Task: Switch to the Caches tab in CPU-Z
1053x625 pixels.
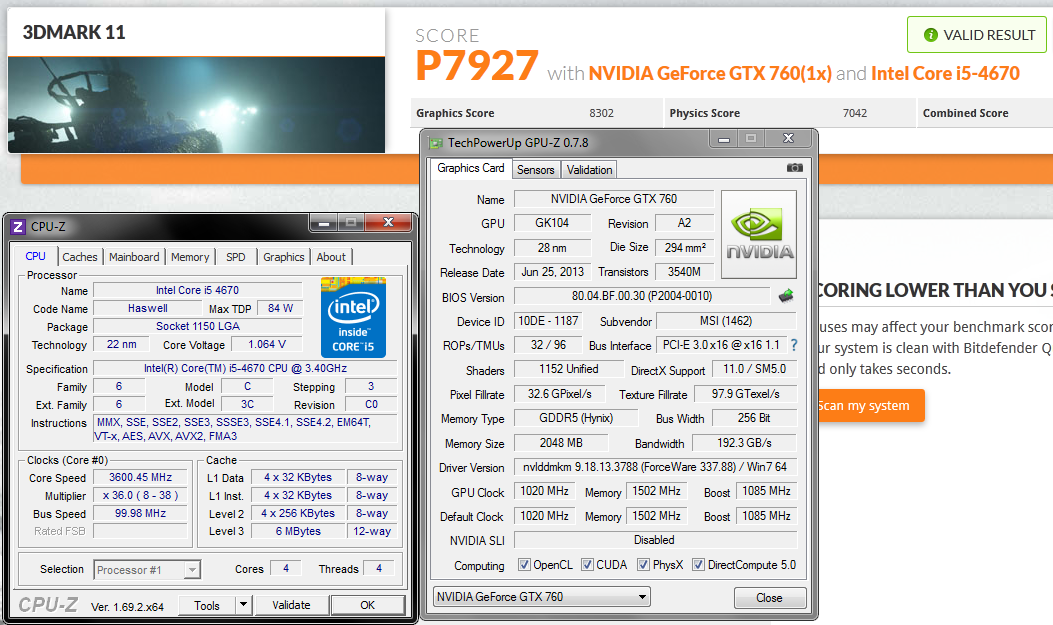Action: coord(80,257)
